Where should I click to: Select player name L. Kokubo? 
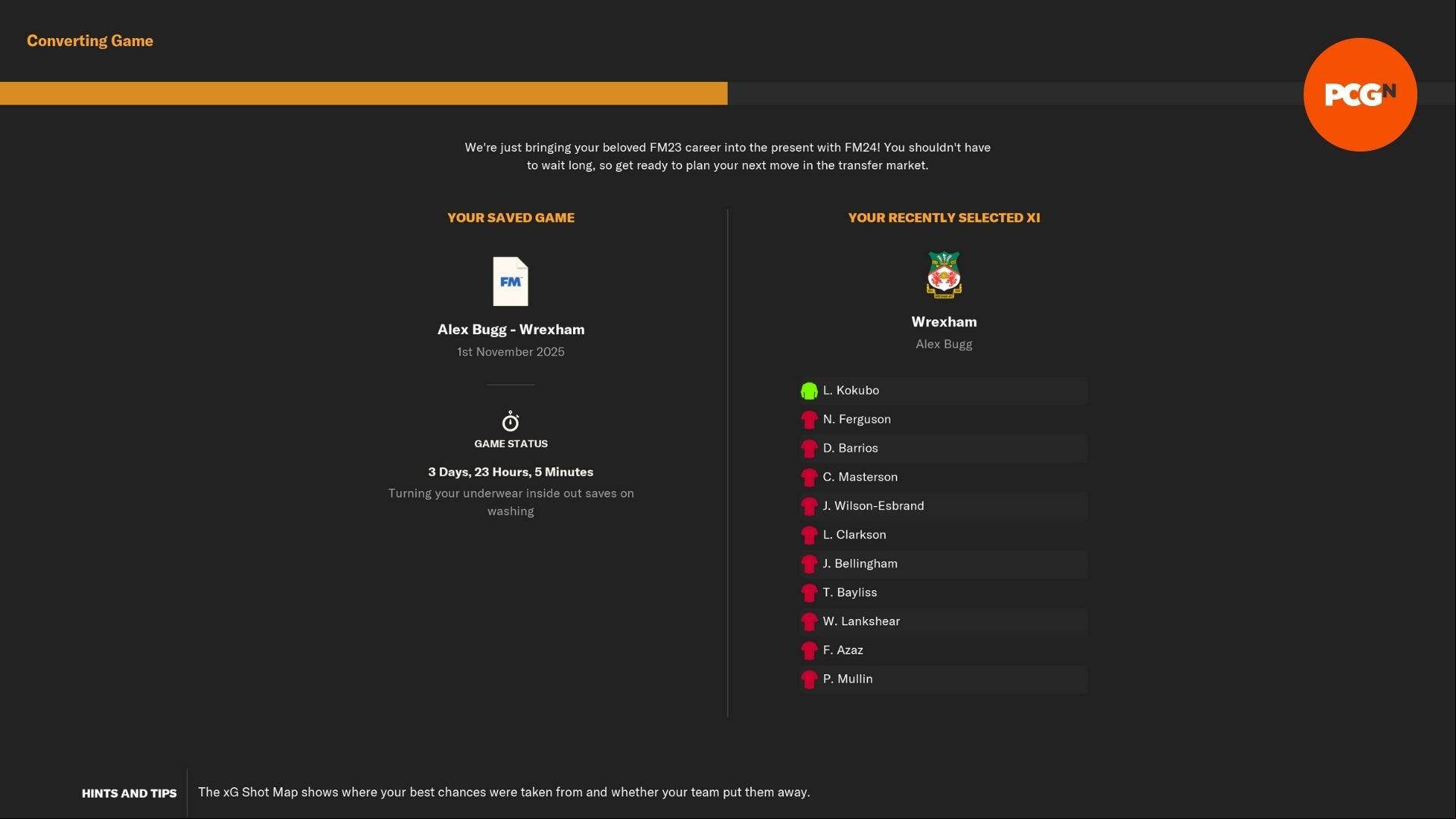(850, 390)
